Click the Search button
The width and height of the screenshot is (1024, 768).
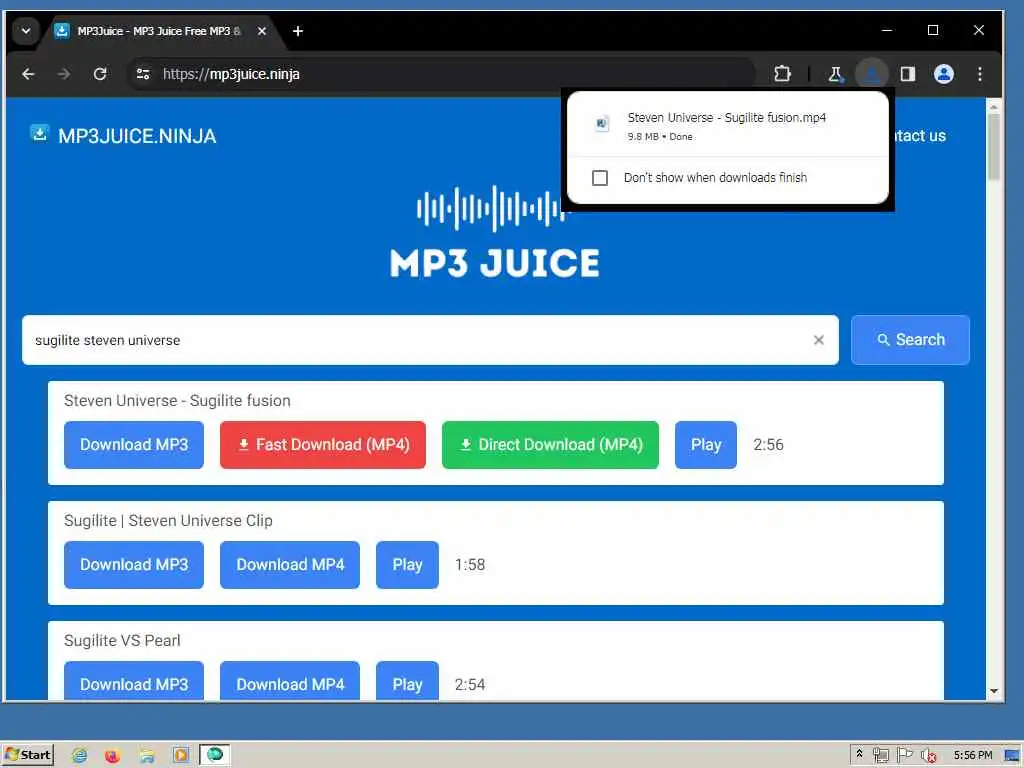pyautogui.click(x=910, y=340)
